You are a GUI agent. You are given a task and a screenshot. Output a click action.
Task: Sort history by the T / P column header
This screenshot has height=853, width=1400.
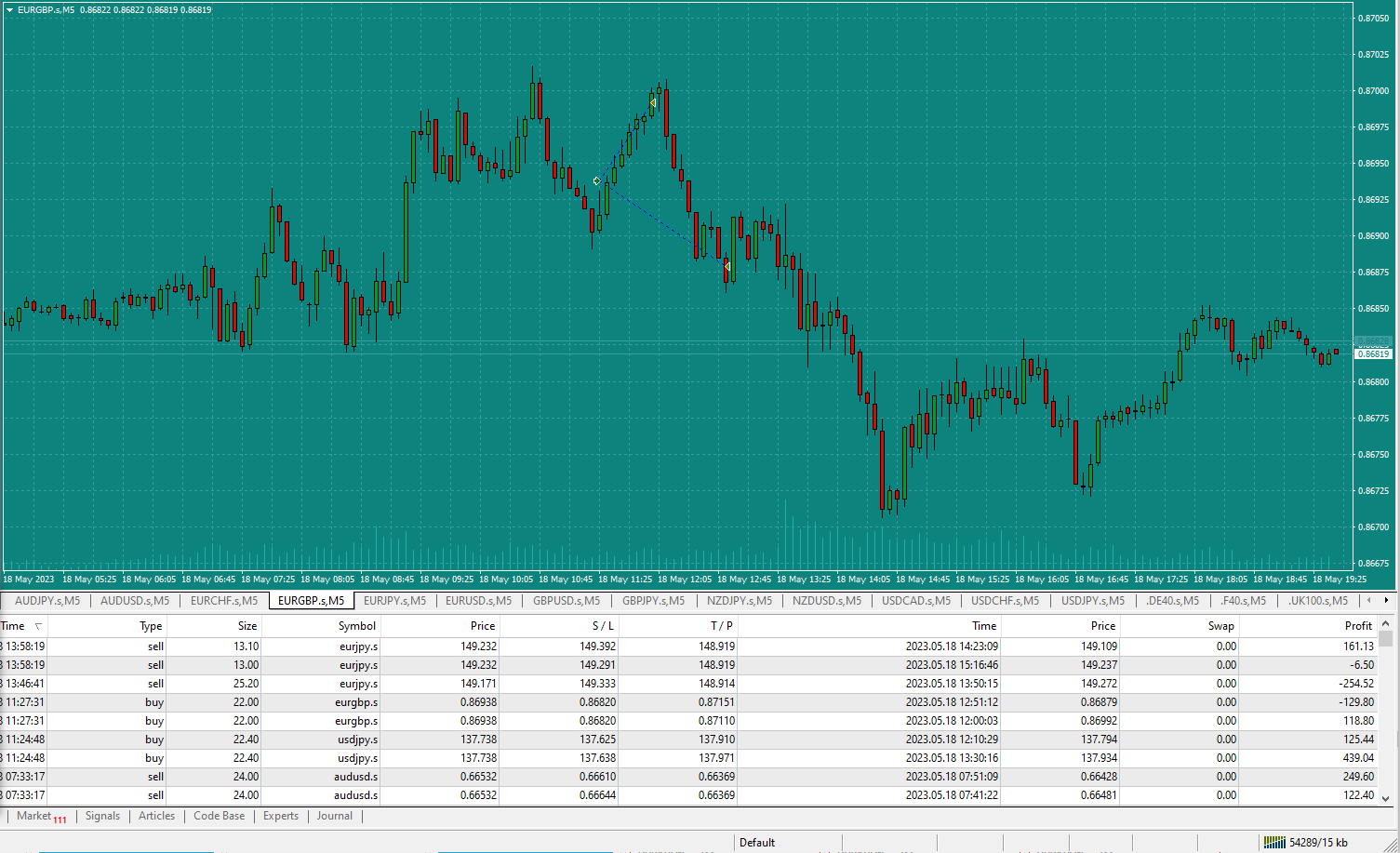[x=678, y=626]
